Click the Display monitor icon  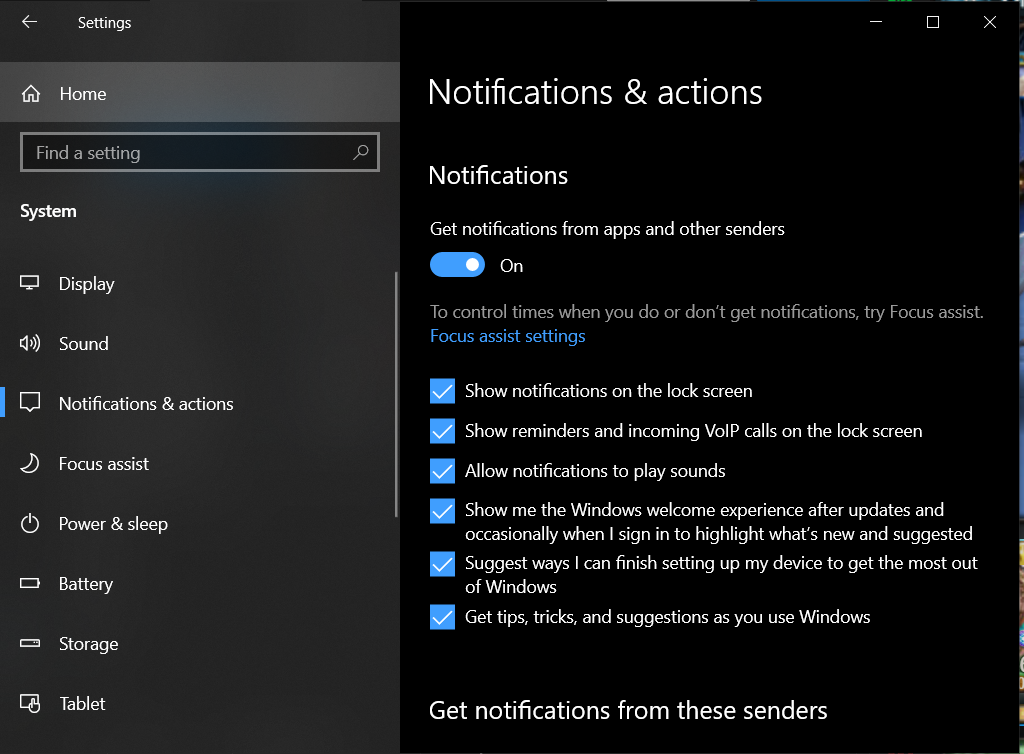pos(30,284)
